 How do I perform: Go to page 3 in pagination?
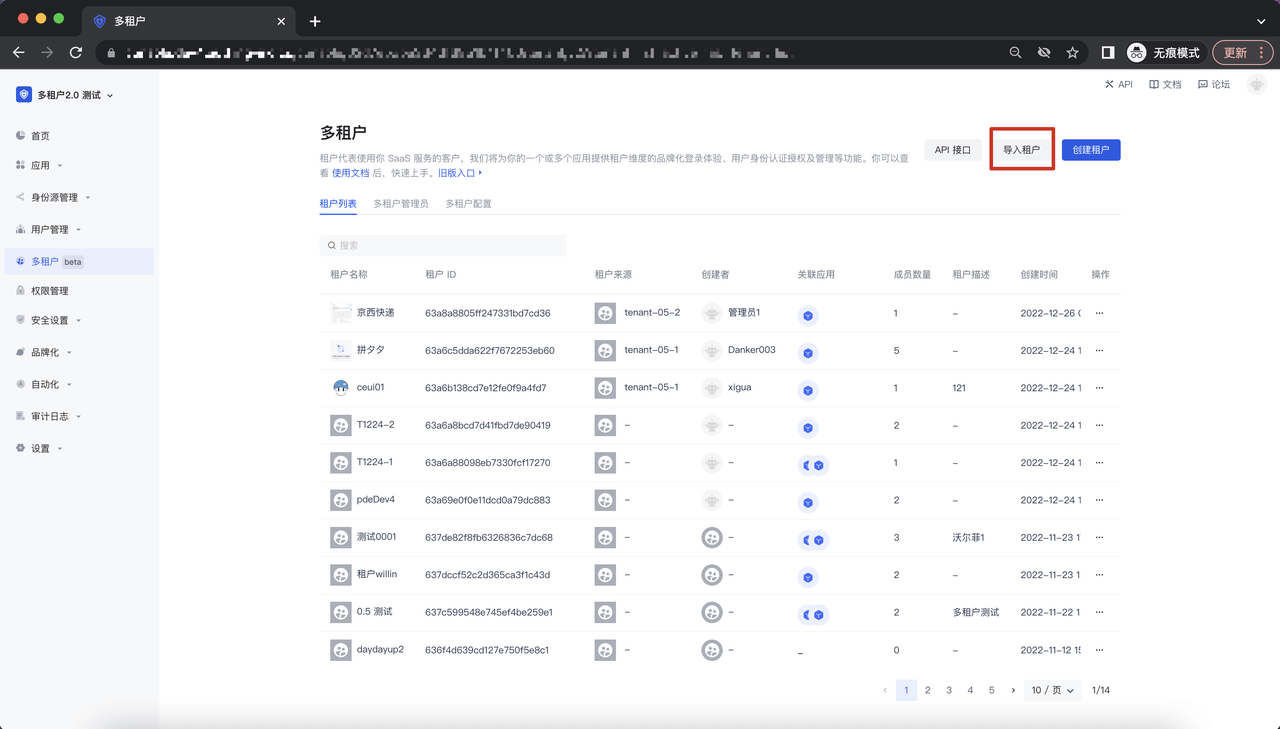[x=949, y=690]
